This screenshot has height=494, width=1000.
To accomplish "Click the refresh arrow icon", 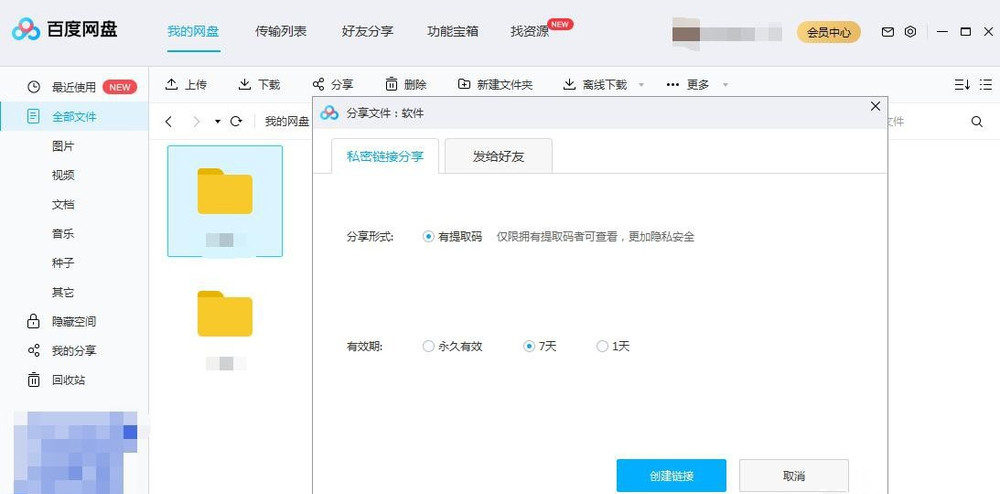I will [x=236, y=121].
